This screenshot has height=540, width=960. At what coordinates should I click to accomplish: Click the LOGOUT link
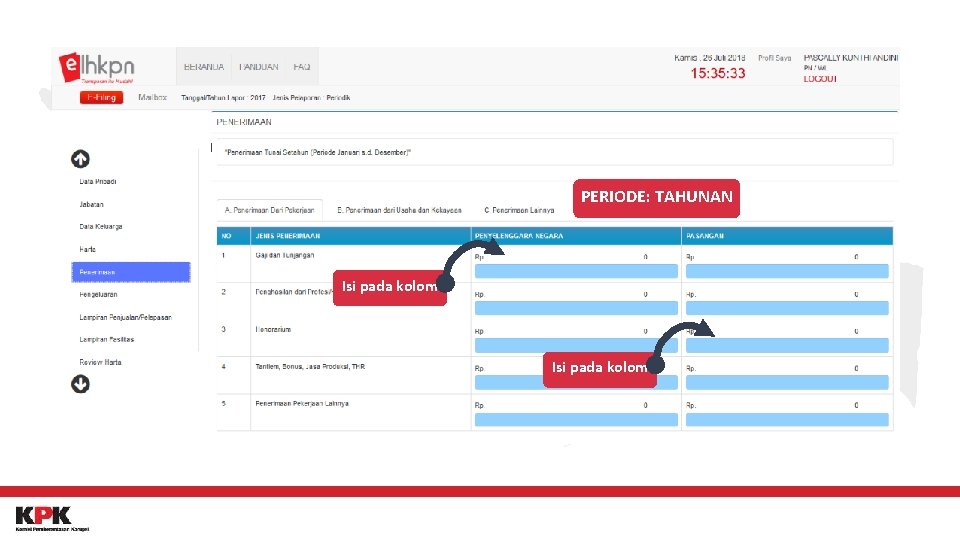(820, 79)
